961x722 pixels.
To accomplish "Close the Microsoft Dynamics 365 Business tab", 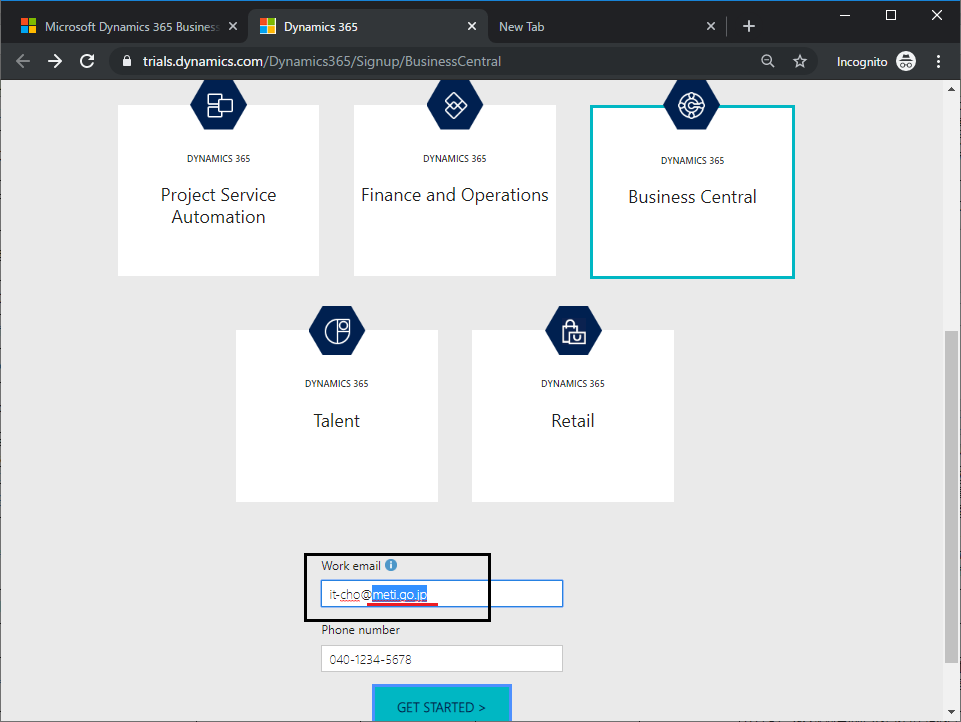I will click(x=233, y=26).
